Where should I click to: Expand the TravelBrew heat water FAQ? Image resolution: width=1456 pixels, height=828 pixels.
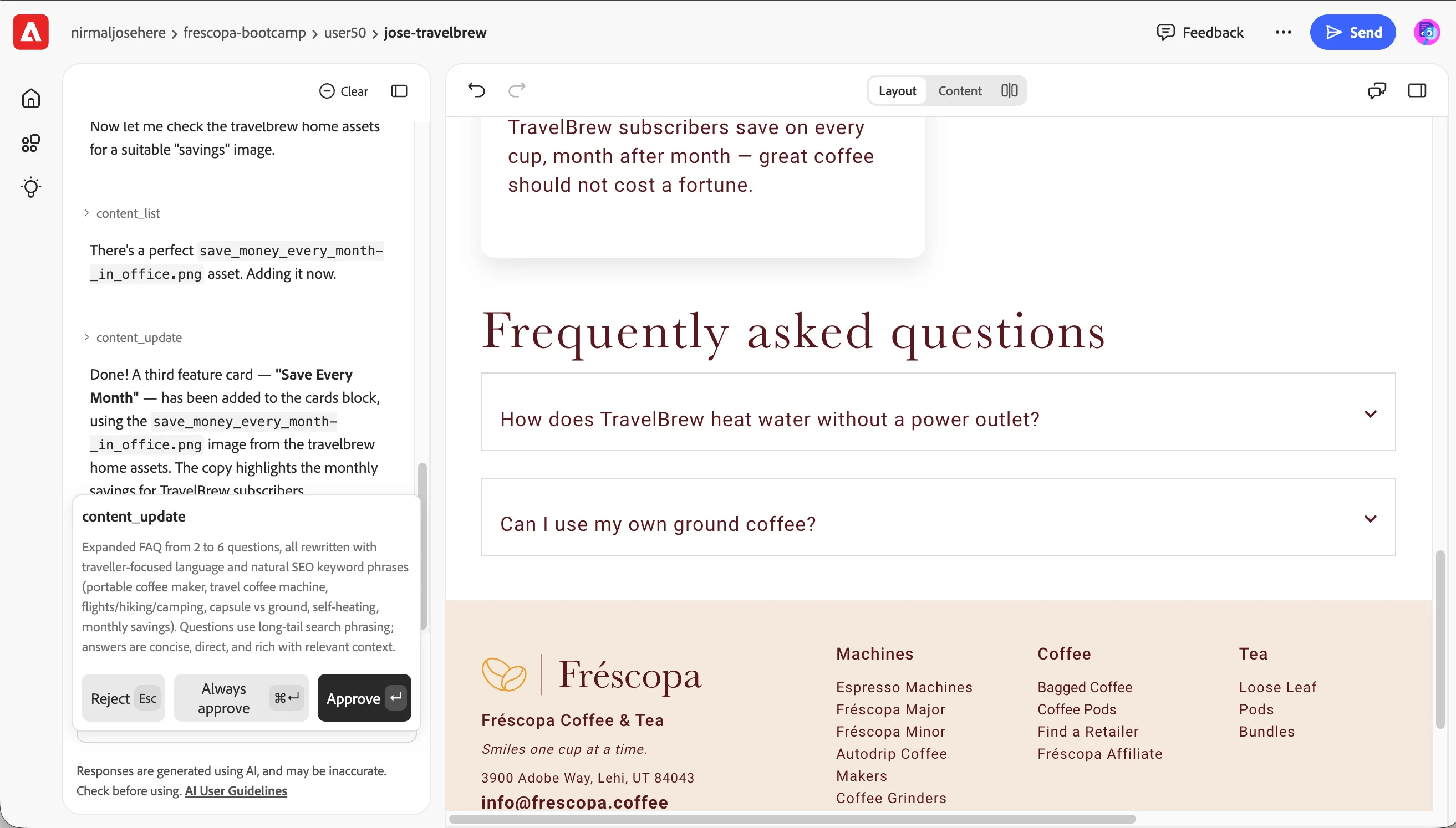point(939,412)
